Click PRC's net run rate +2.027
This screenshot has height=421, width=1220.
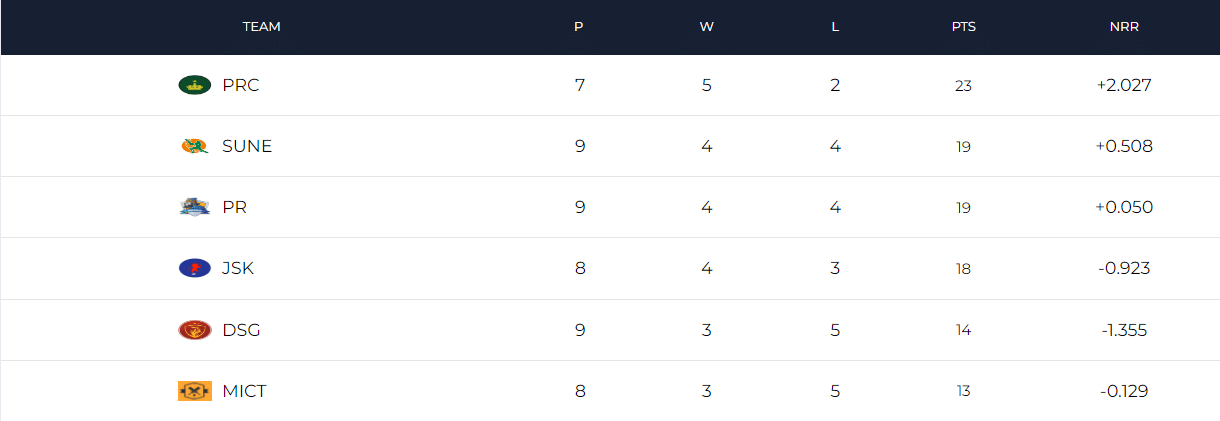(1124, 85)
